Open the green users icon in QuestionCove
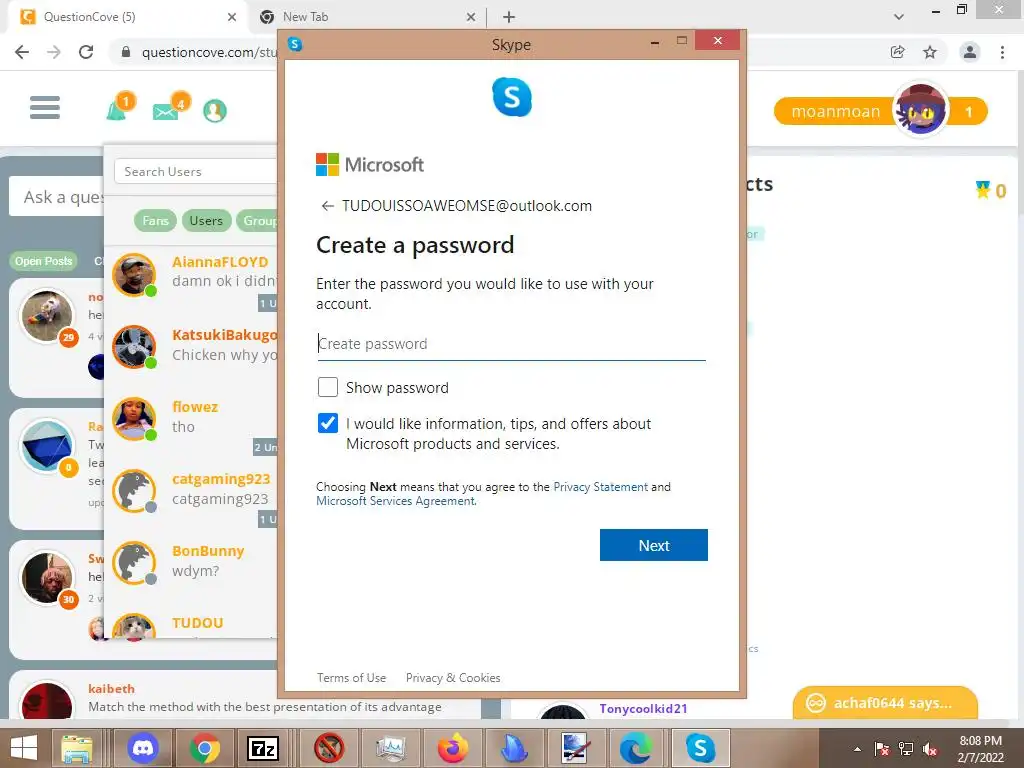1024x768 pixels. click(215, 111)
